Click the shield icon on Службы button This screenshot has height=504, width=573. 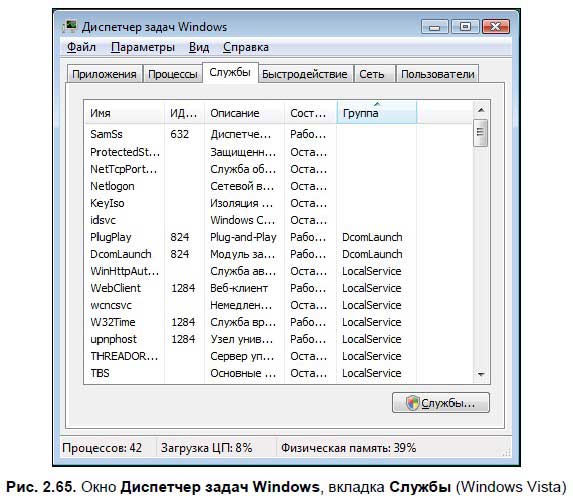tap(412, 403)
